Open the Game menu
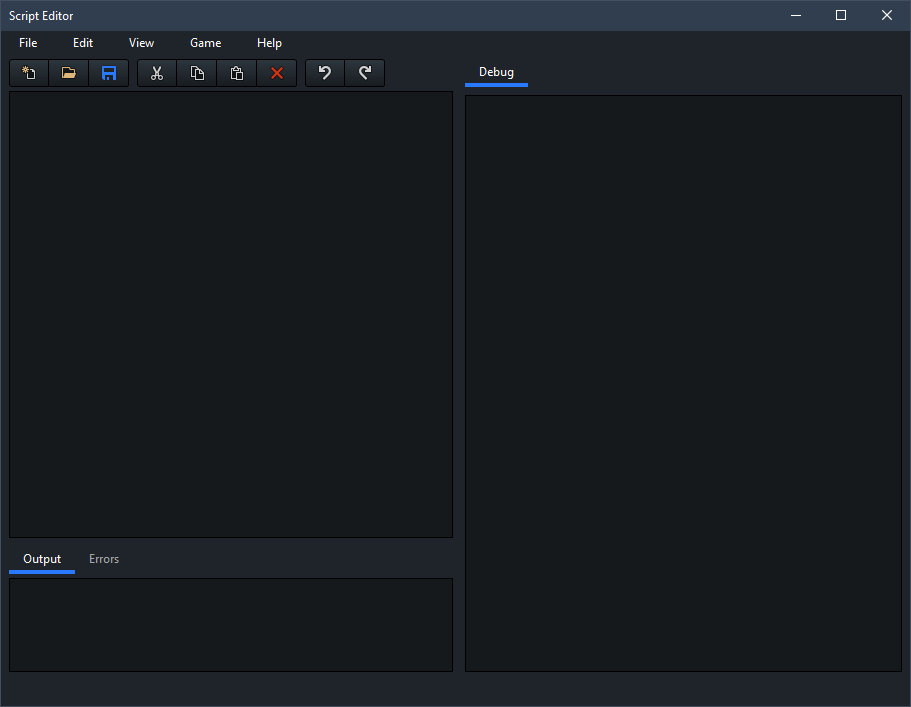Viewport: 911px width, 707px height. tap(205, 43)
